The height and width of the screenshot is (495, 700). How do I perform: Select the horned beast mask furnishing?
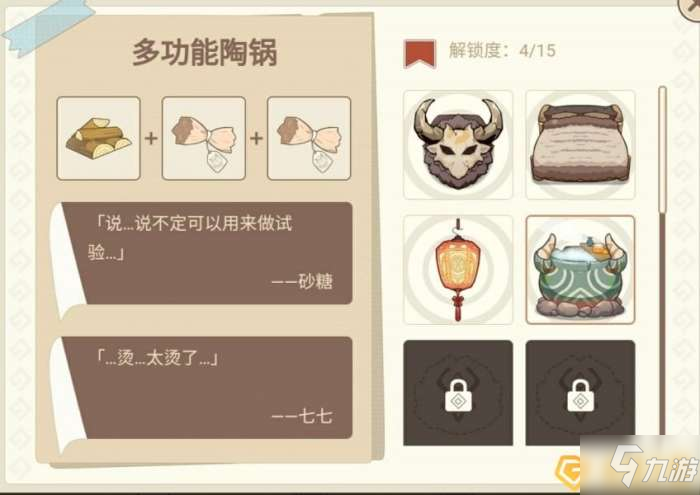point(458,145)
